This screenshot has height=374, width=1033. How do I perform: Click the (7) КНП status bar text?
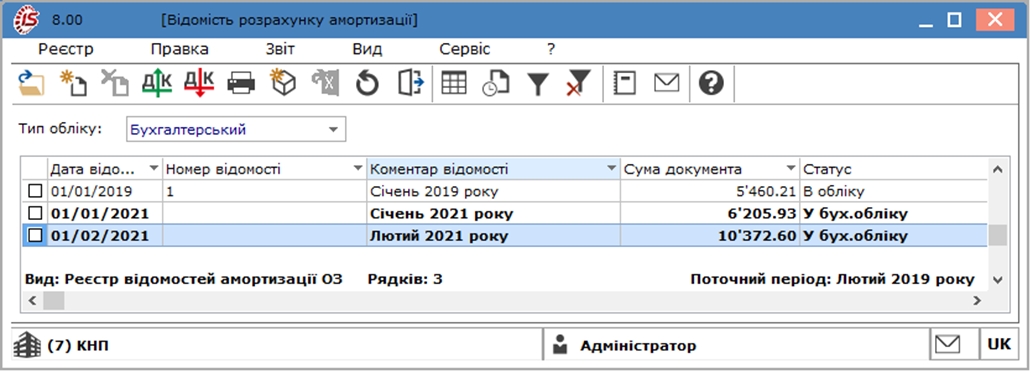(78, 346)
